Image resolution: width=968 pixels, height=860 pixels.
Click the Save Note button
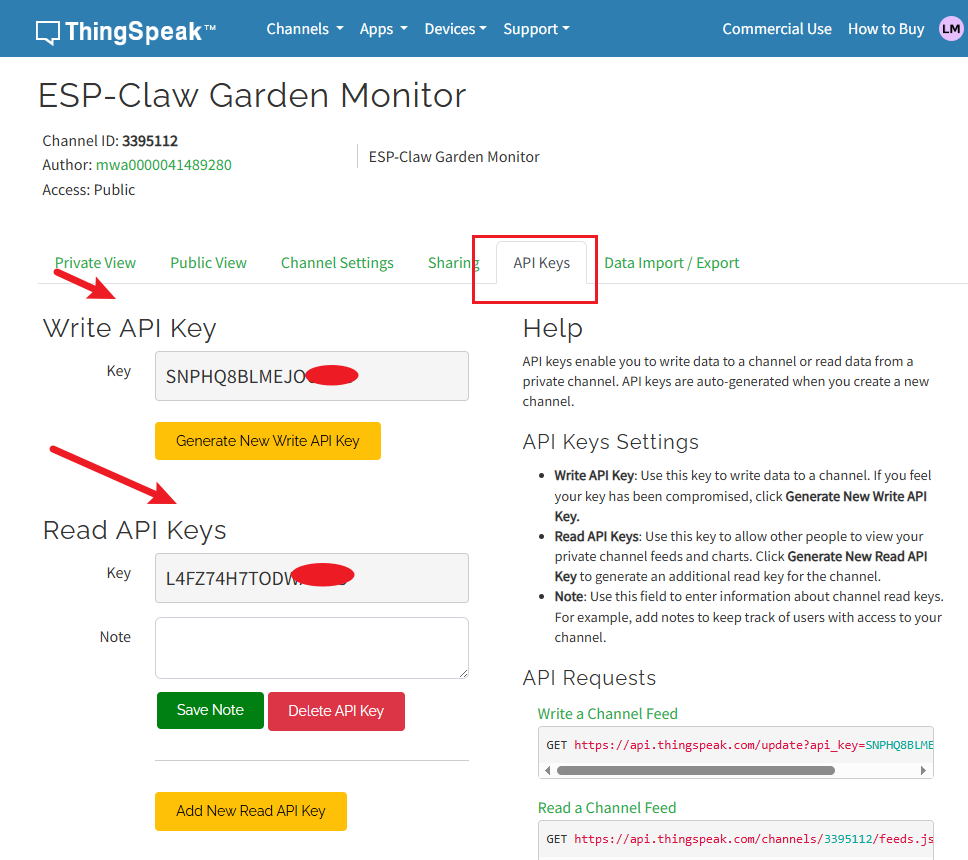210,711
